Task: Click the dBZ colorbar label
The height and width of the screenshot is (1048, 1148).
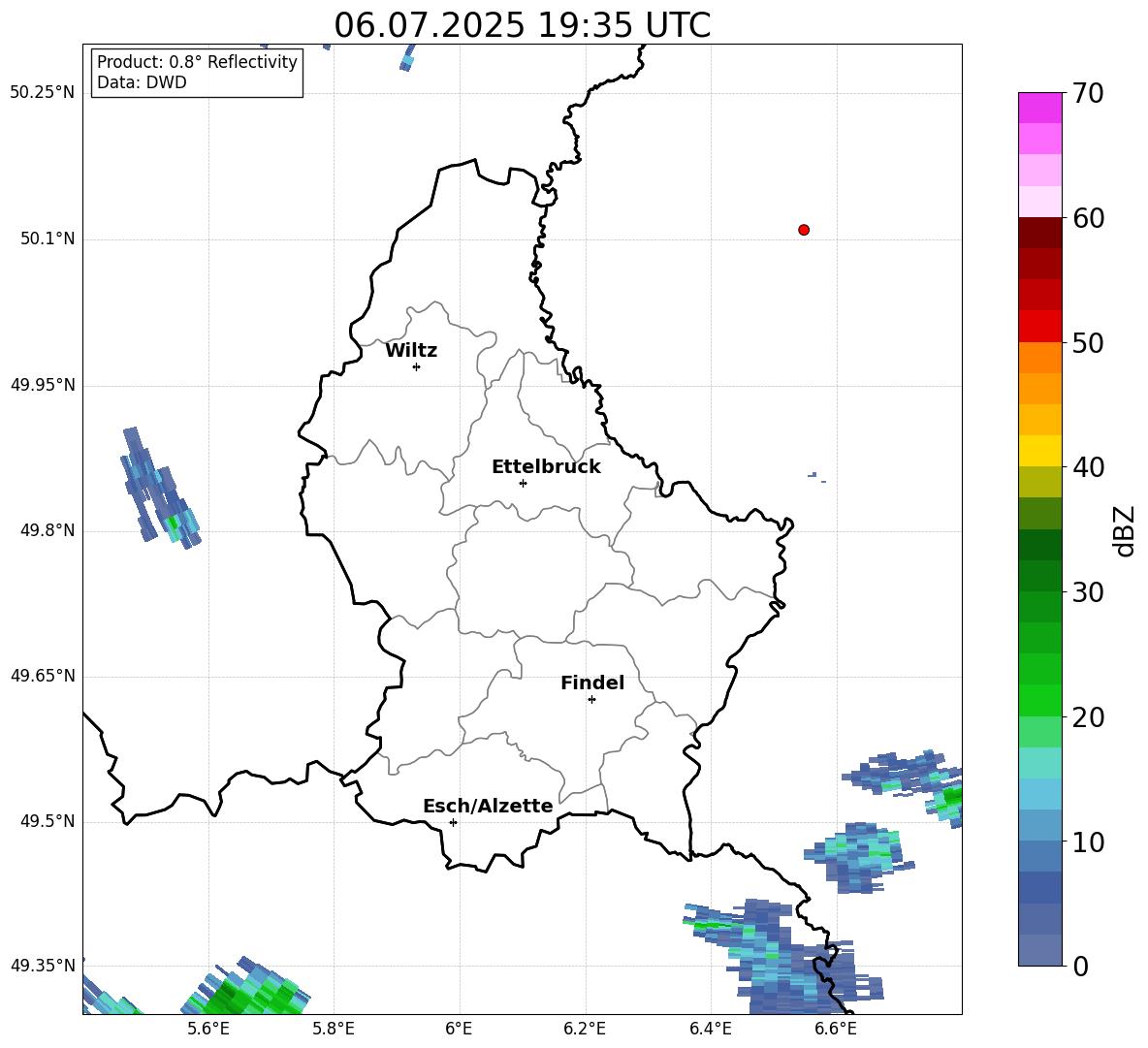Action: coord(1126,531)
